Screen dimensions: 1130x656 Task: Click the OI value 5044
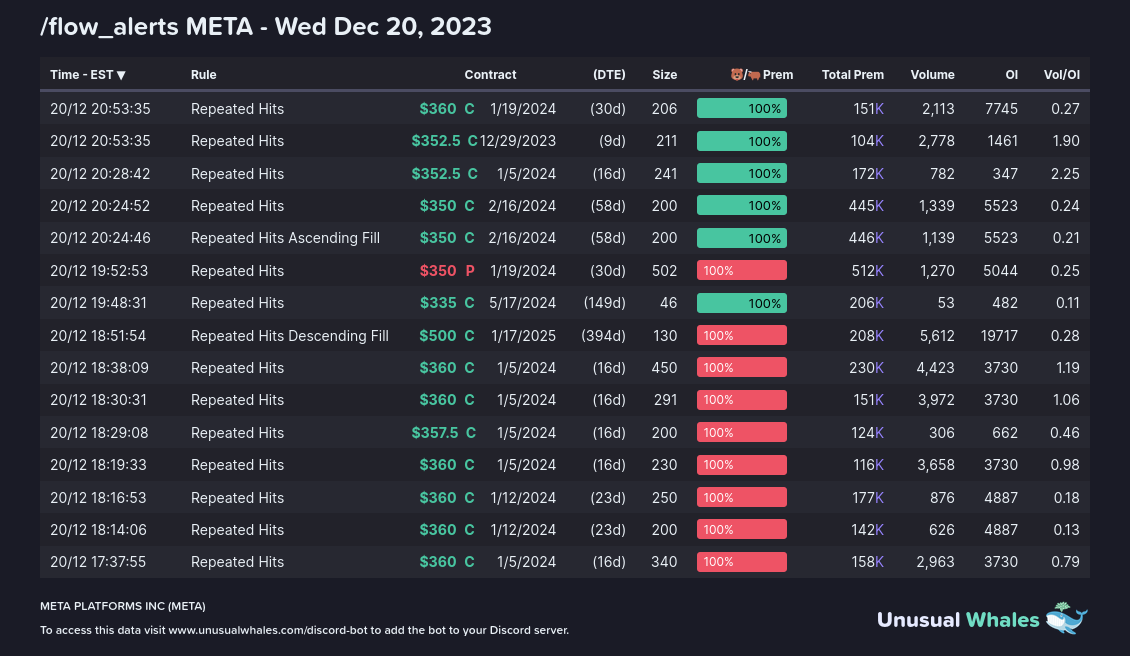[1000, 271]
